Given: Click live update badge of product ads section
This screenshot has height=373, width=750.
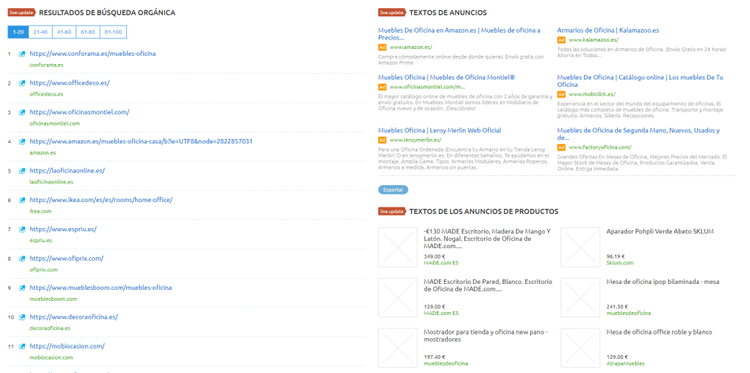Looking at the screenshot, I should click(392, 211).
